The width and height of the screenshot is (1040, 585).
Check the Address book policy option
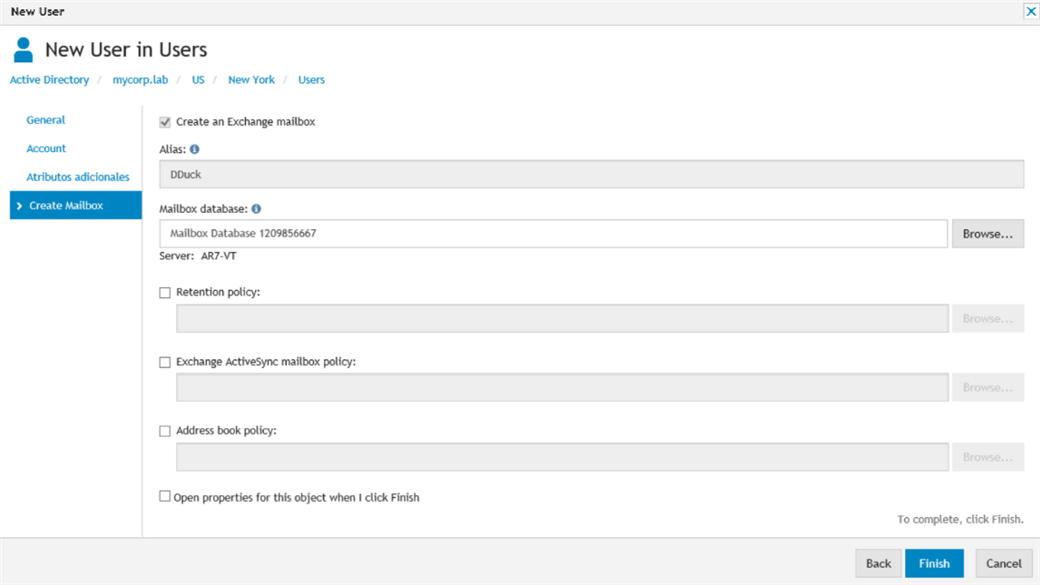165,431
